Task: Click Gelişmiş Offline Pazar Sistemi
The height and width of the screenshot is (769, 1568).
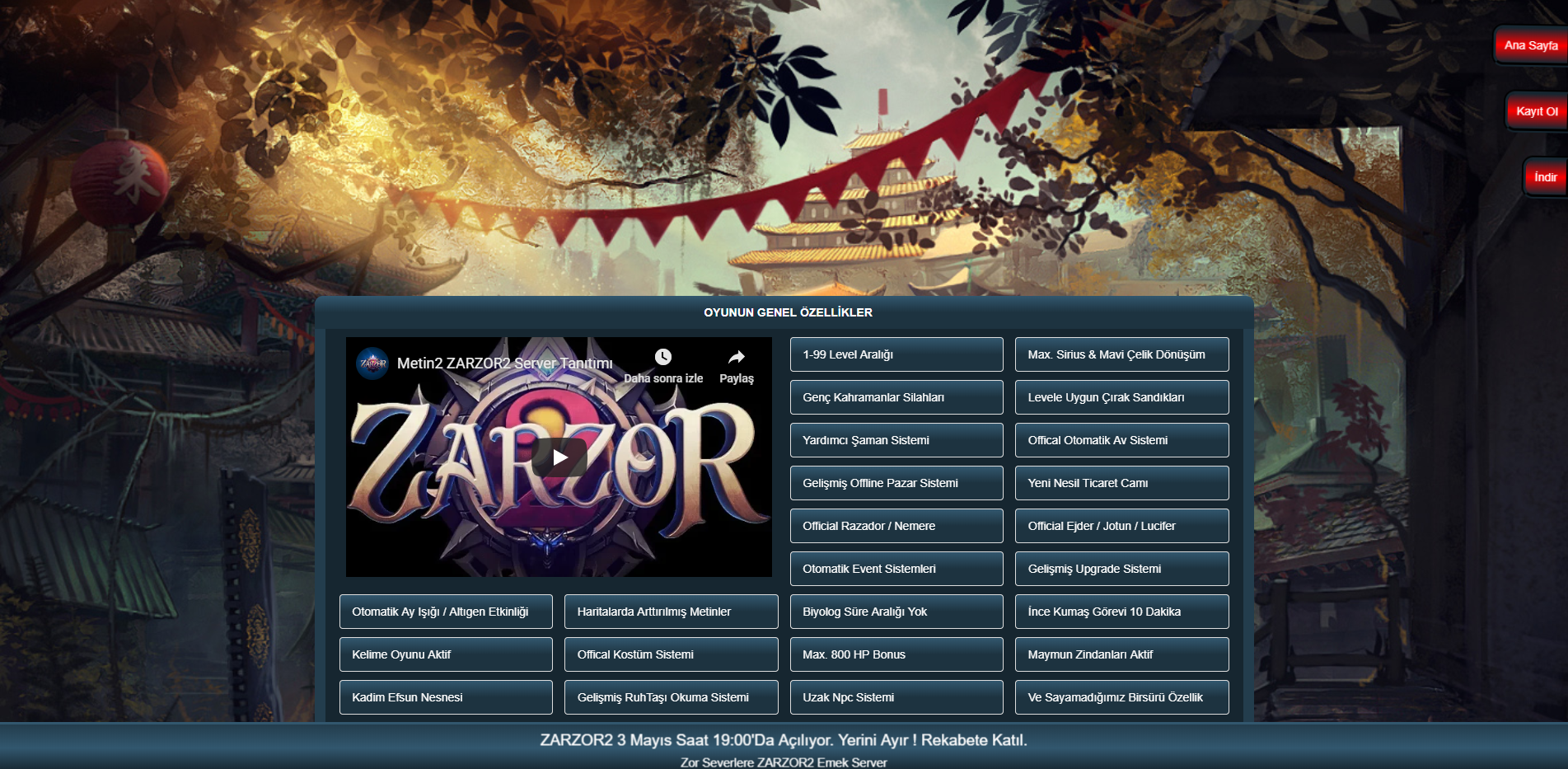Action: (x=896, y=483)
